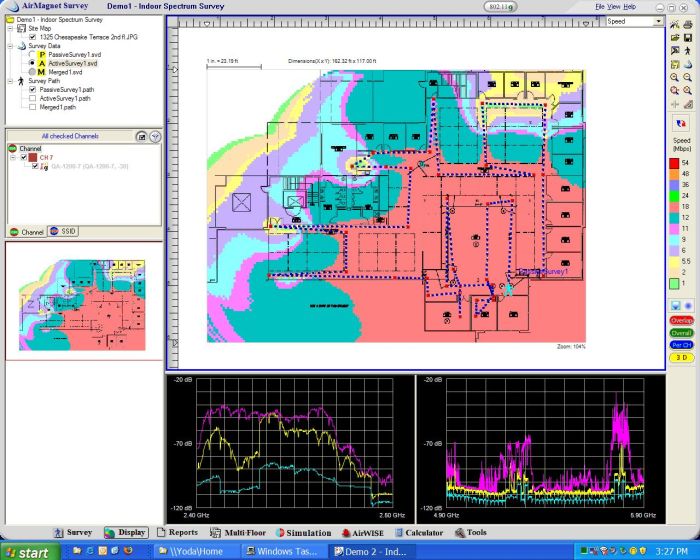
Task: Click the blue dot icon below the legend
Action: pyautogui.click(x=688, y=305)
